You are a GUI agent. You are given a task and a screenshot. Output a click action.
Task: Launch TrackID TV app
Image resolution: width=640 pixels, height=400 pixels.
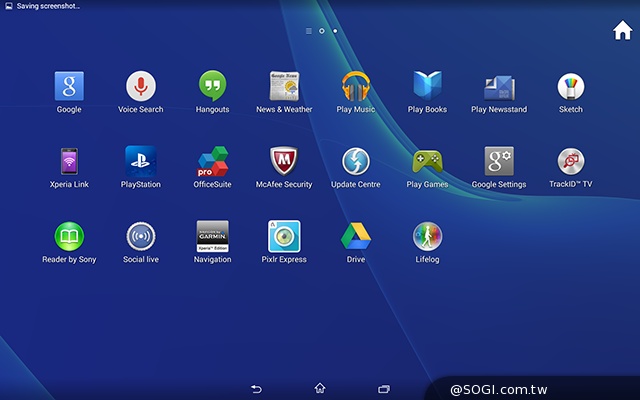tap(571, 161)
